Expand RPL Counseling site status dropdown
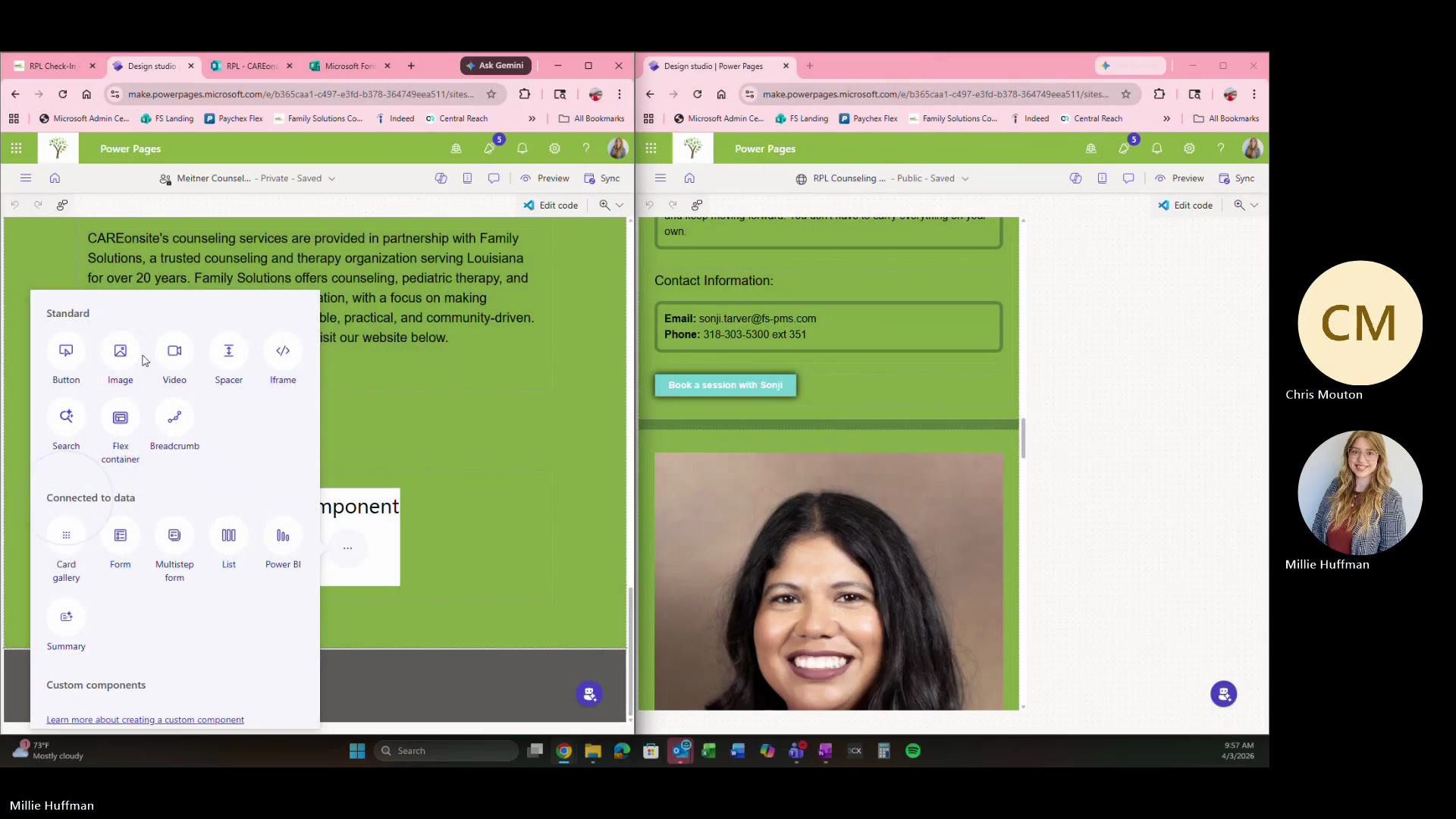Screen dimensions: 1456x819 tap(965, 179)
